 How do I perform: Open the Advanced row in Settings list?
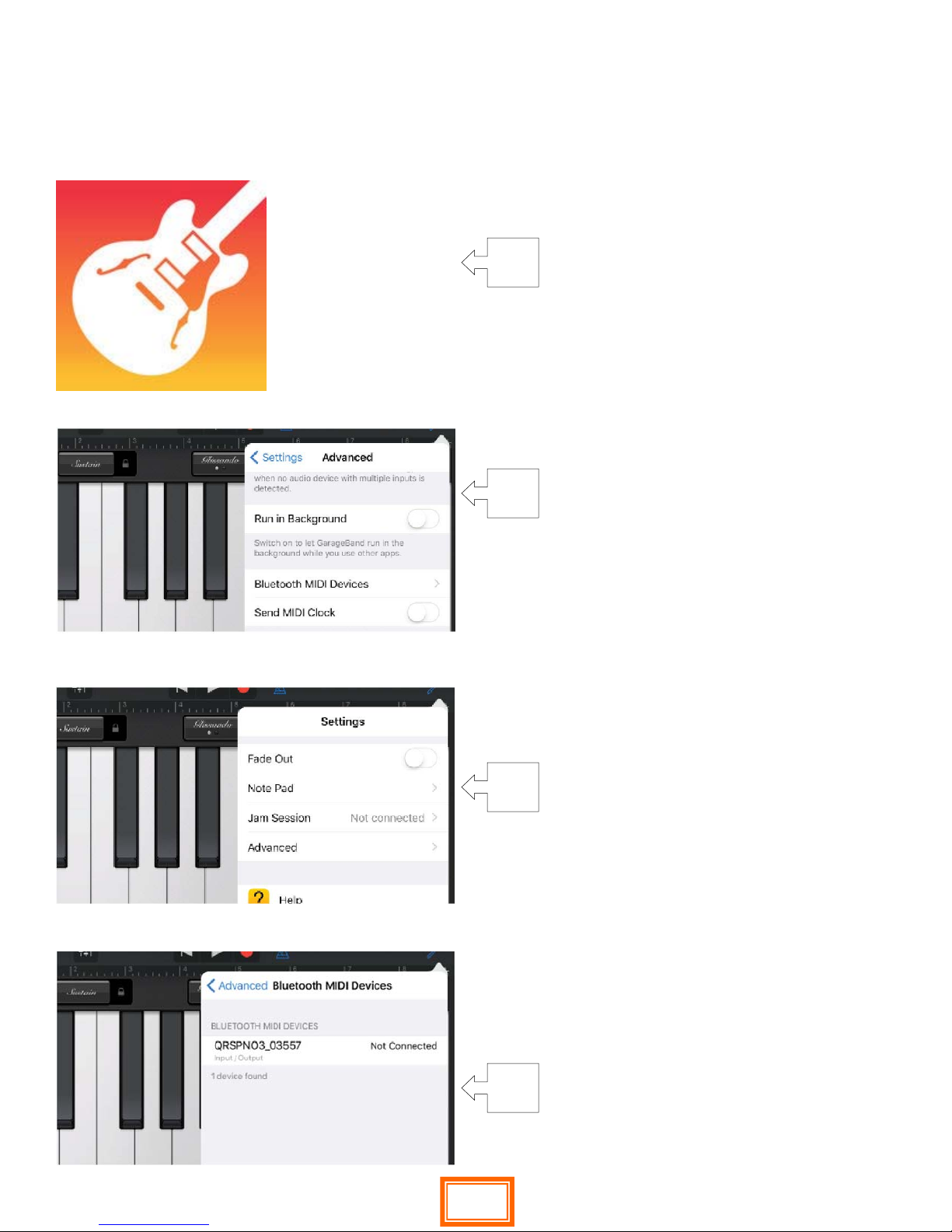point(343,847)
